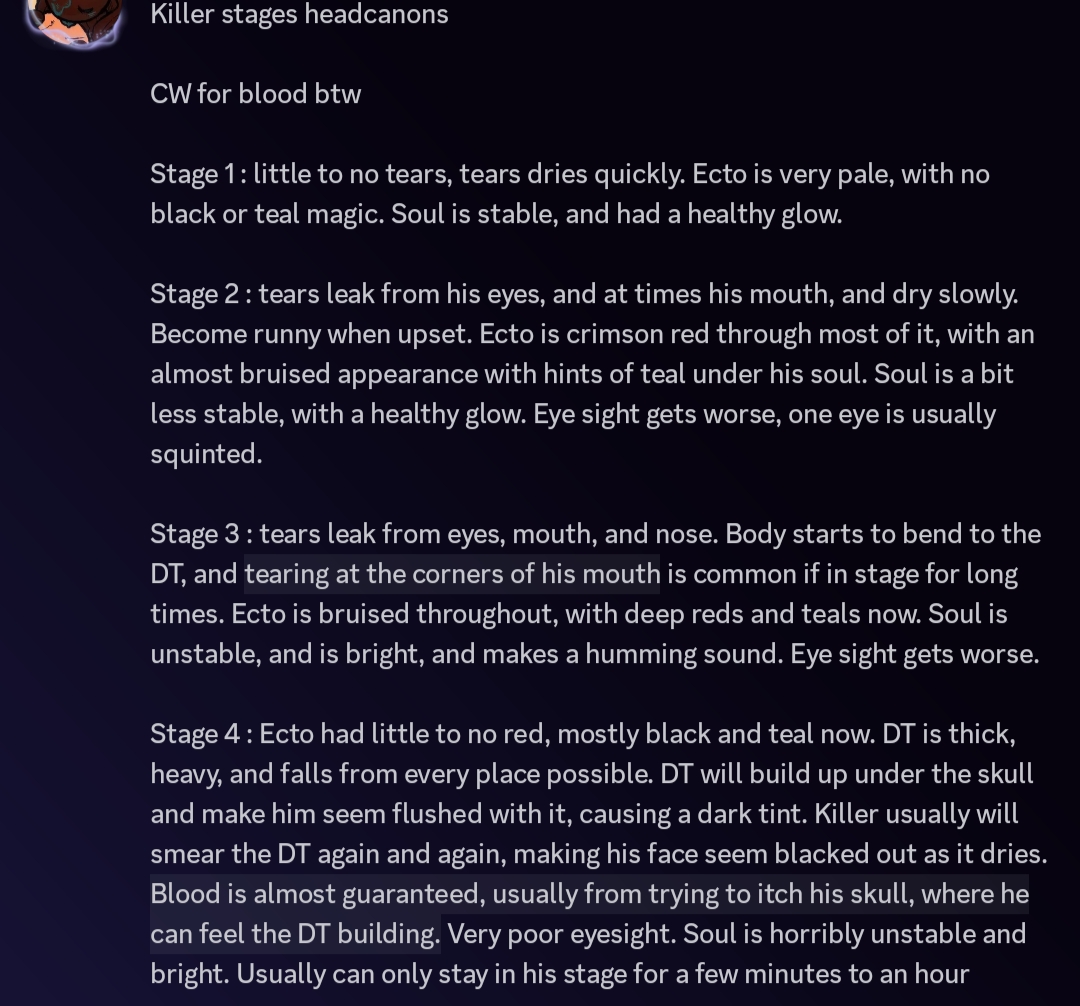Image resolution: width=1080 pixels, height=1006 pixels.
Task: Click the 'CW for blood btw' line
Action: point(256,94)
